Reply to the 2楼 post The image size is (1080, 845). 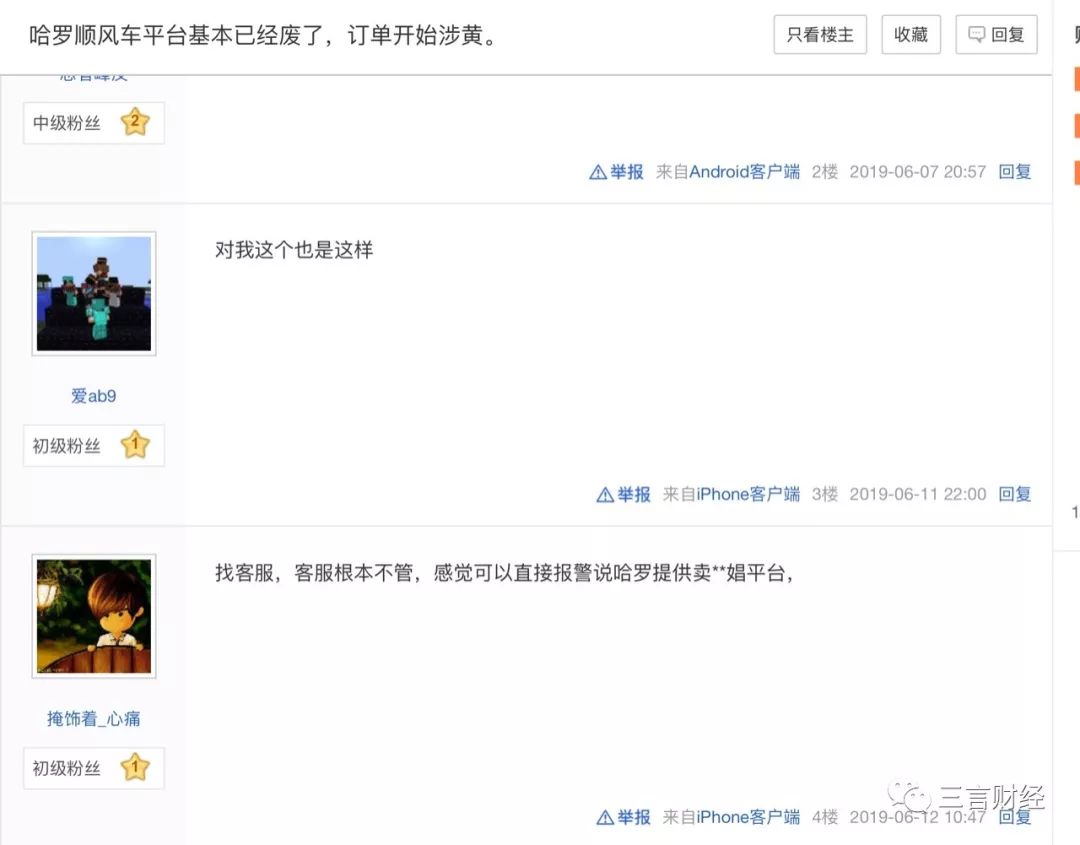[x=1015, y=171]
